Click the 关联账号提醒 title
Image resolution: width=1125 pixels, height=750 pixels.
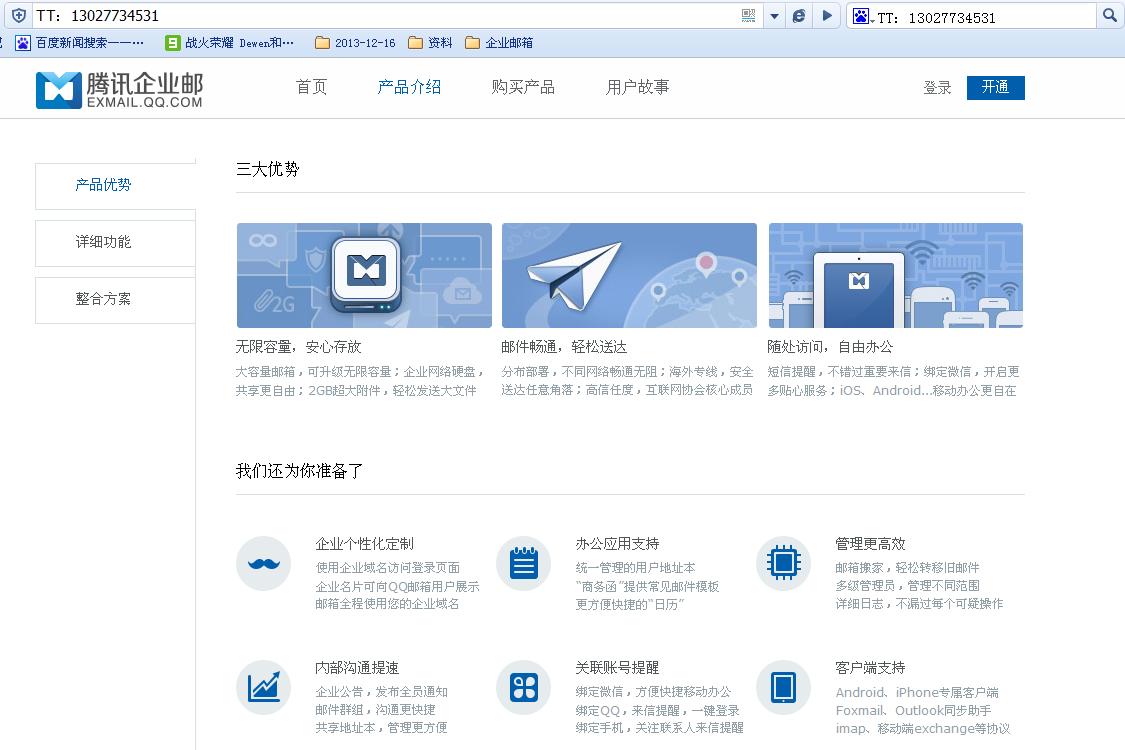[617, 668]
